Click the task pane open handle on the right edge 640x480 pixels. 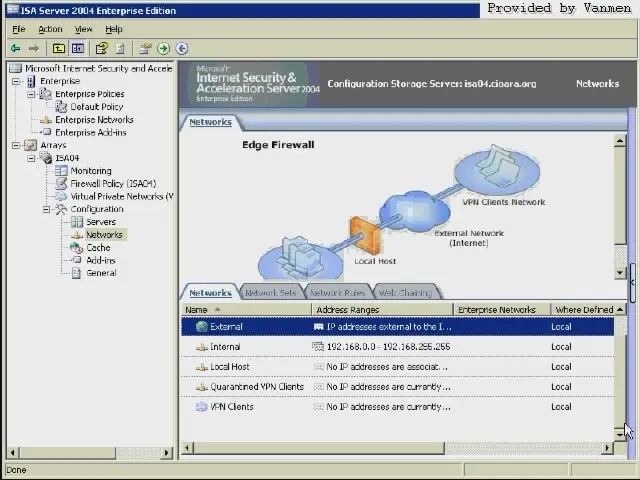tap(632, 282)
